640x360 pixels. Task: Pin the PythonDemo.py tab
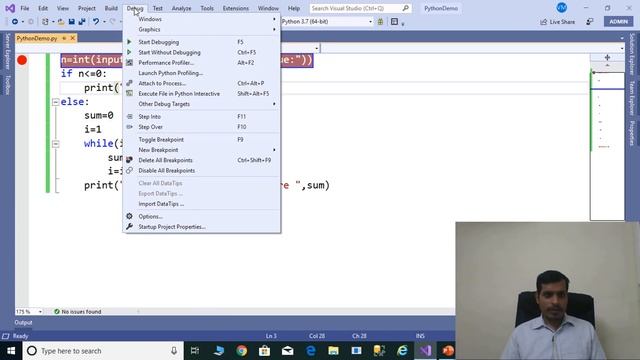coord(64,38)
